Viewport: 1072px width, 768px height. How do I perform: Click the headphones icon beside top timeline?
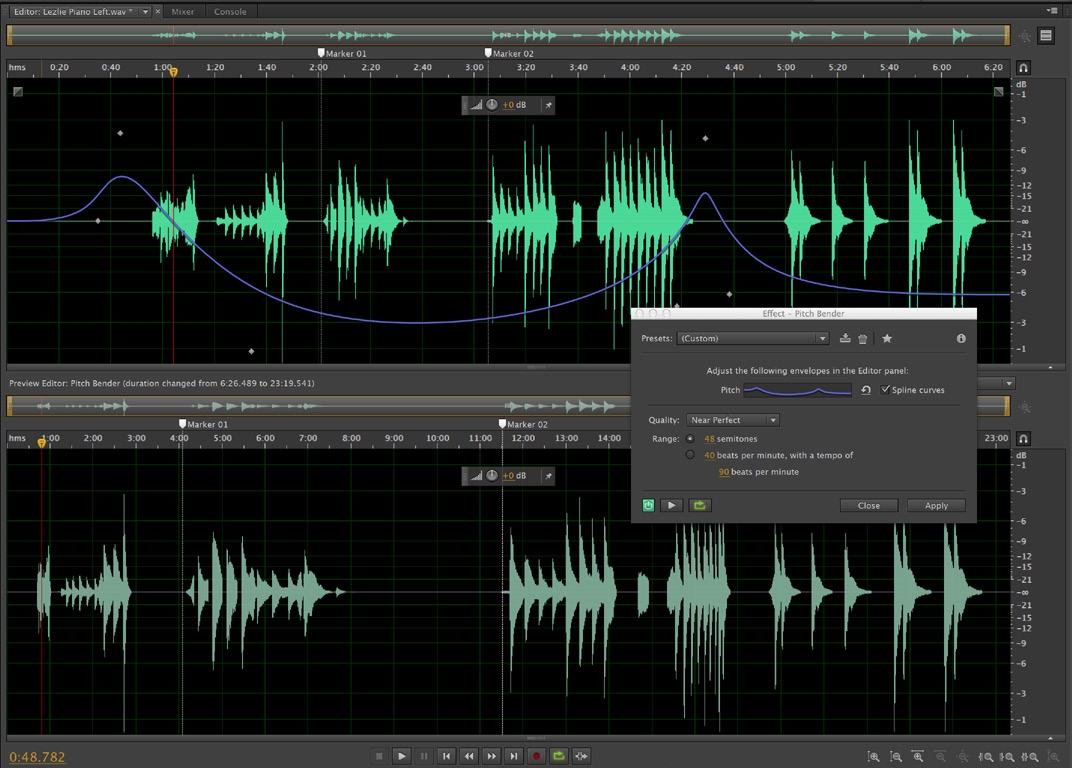[1023, 67]
